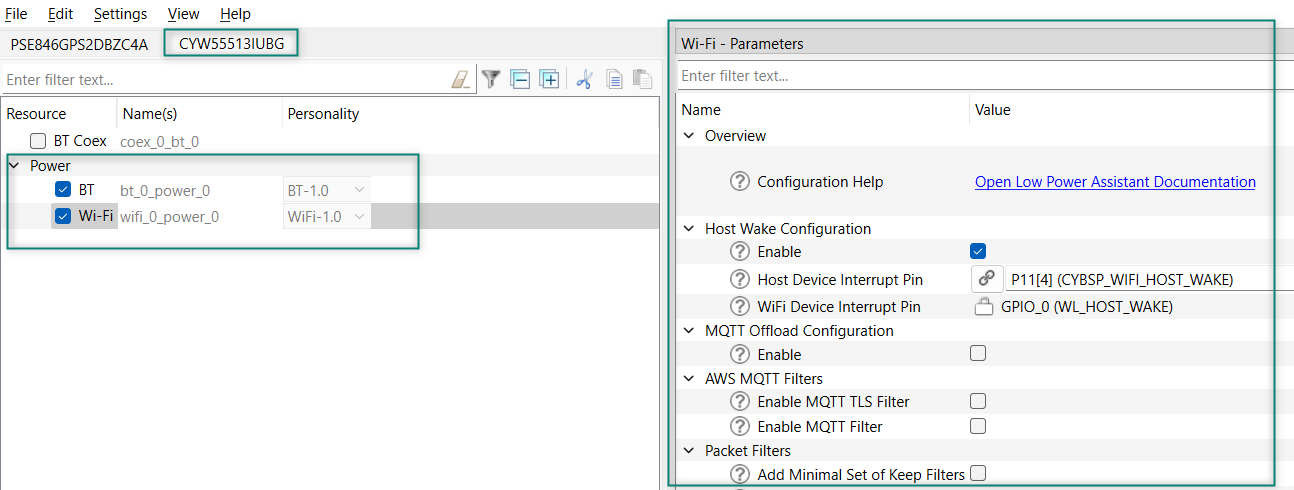Uncheck the Wi-Fi power resource
The image size is (1294, 490).
63,216
